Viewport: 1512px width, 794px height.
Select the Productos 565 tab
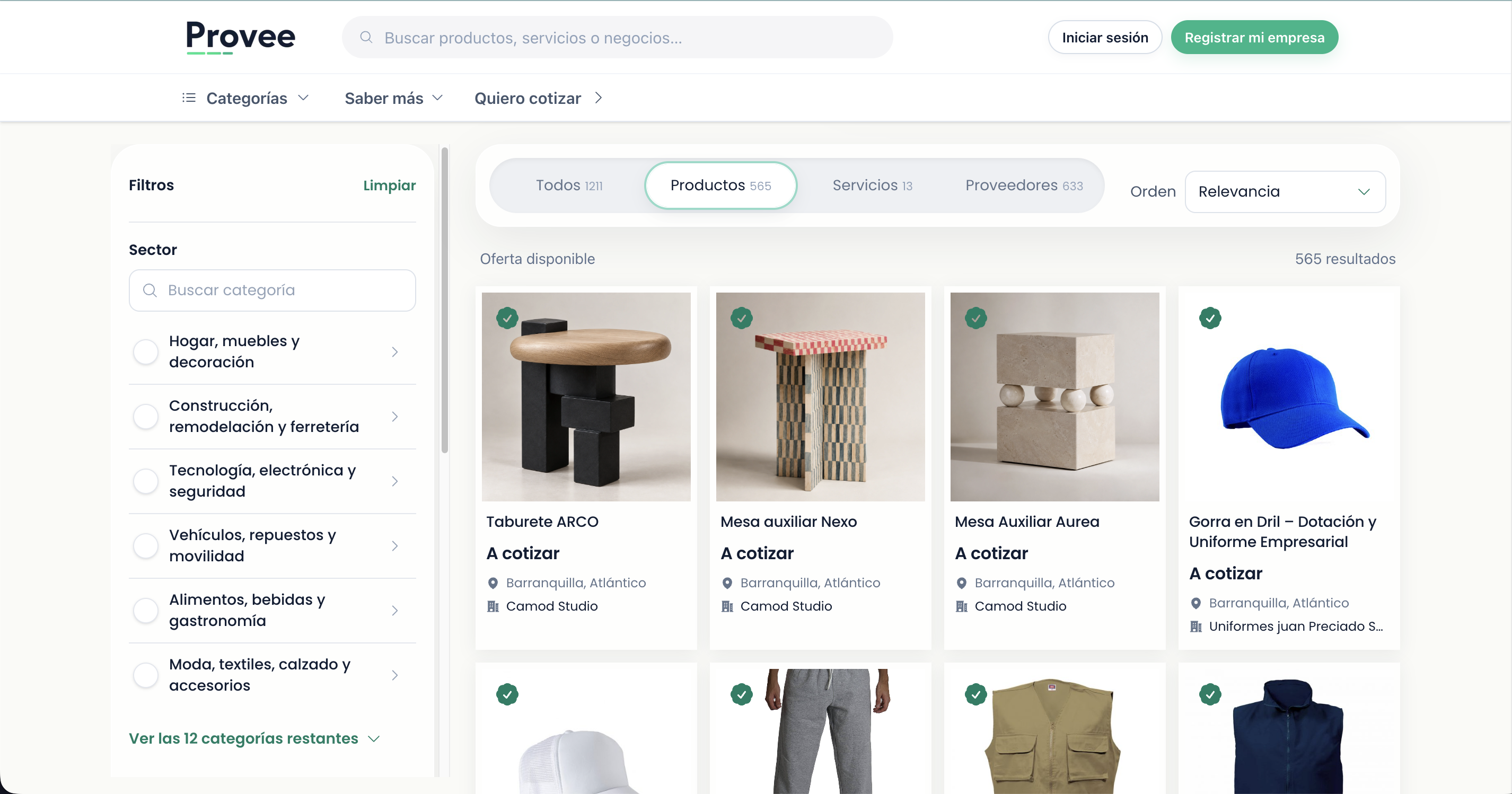[x=720, y=186]
